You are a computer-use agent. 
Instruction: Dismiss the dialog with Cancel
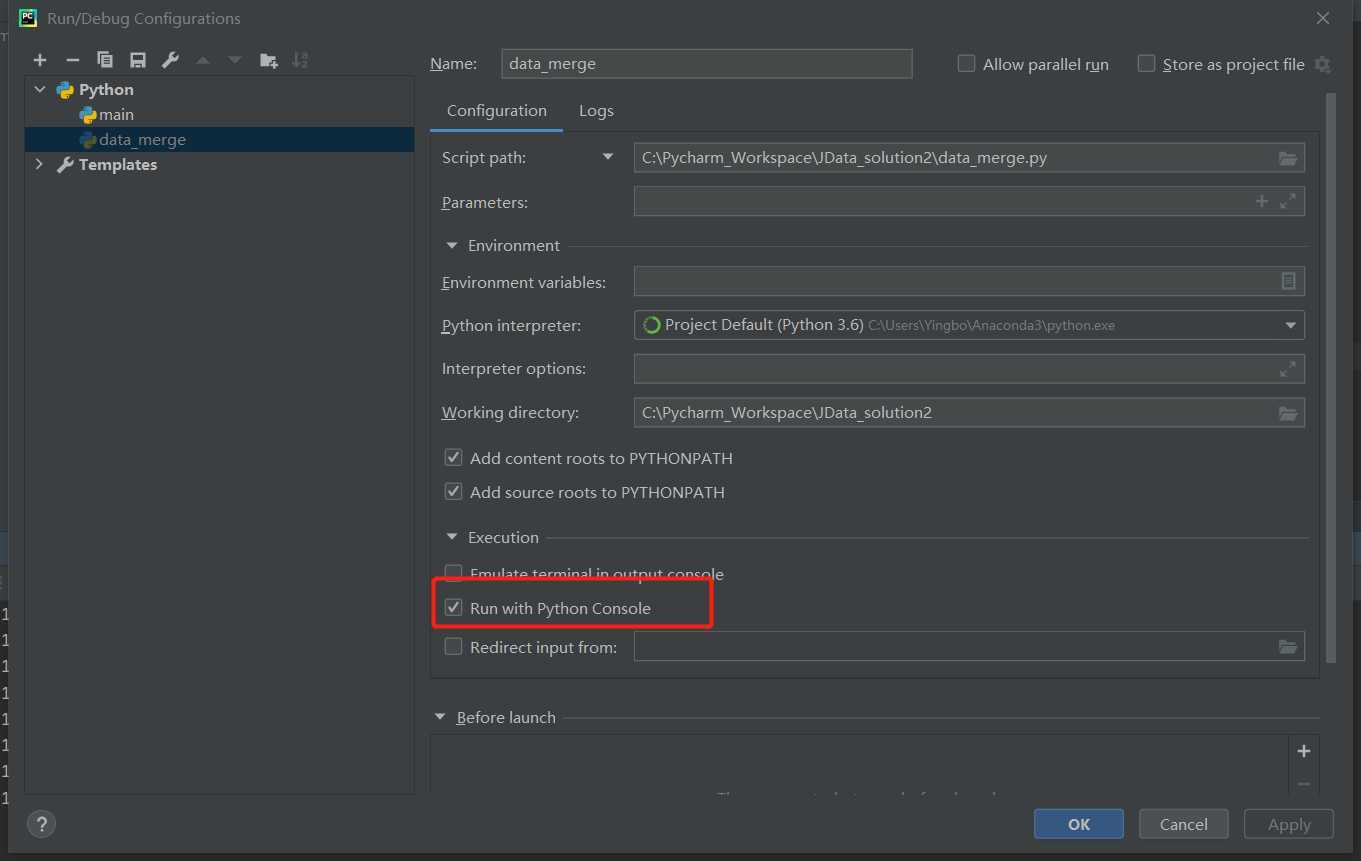[x=1184, y=824]
